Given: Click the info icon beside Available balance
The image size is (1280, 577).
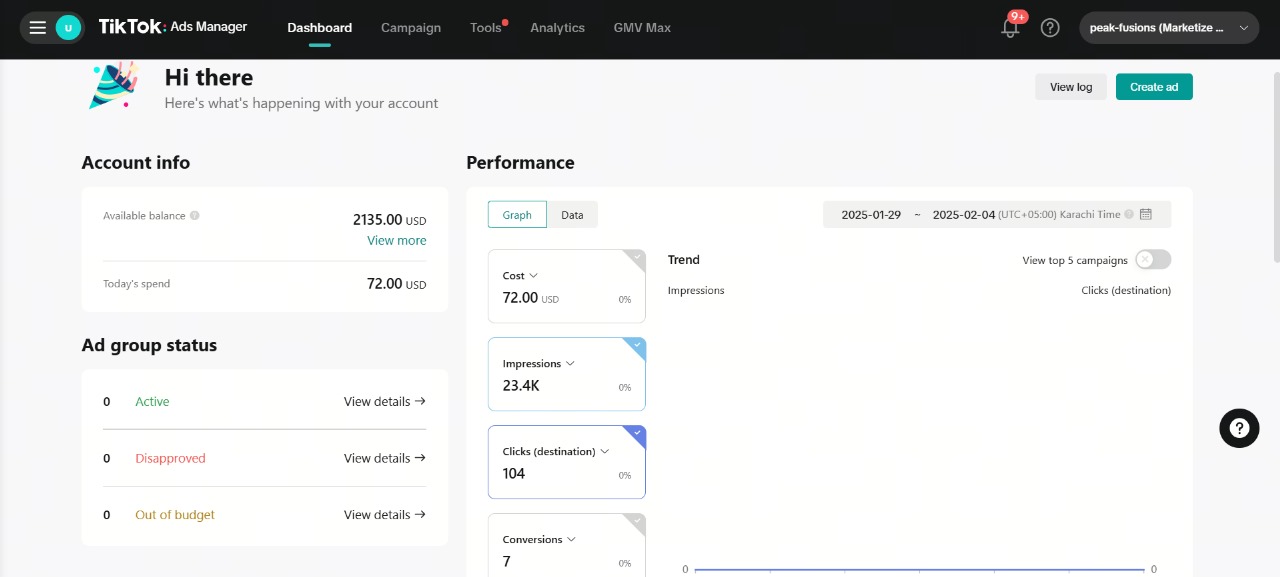Looking at the screenshot, I should click(194, 215).
